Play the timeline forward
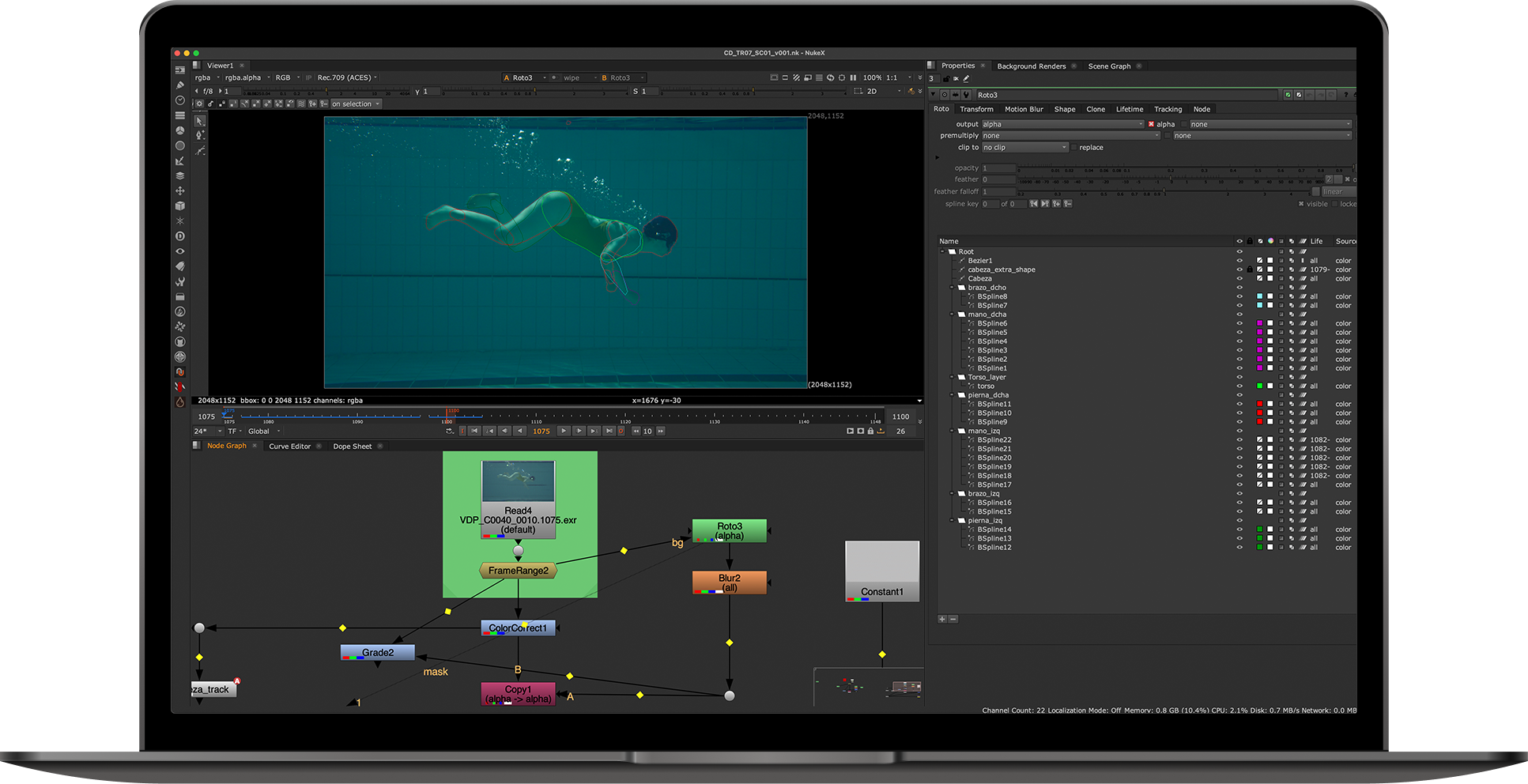This screenshot has height=784, width=1528. click(564, 432)
